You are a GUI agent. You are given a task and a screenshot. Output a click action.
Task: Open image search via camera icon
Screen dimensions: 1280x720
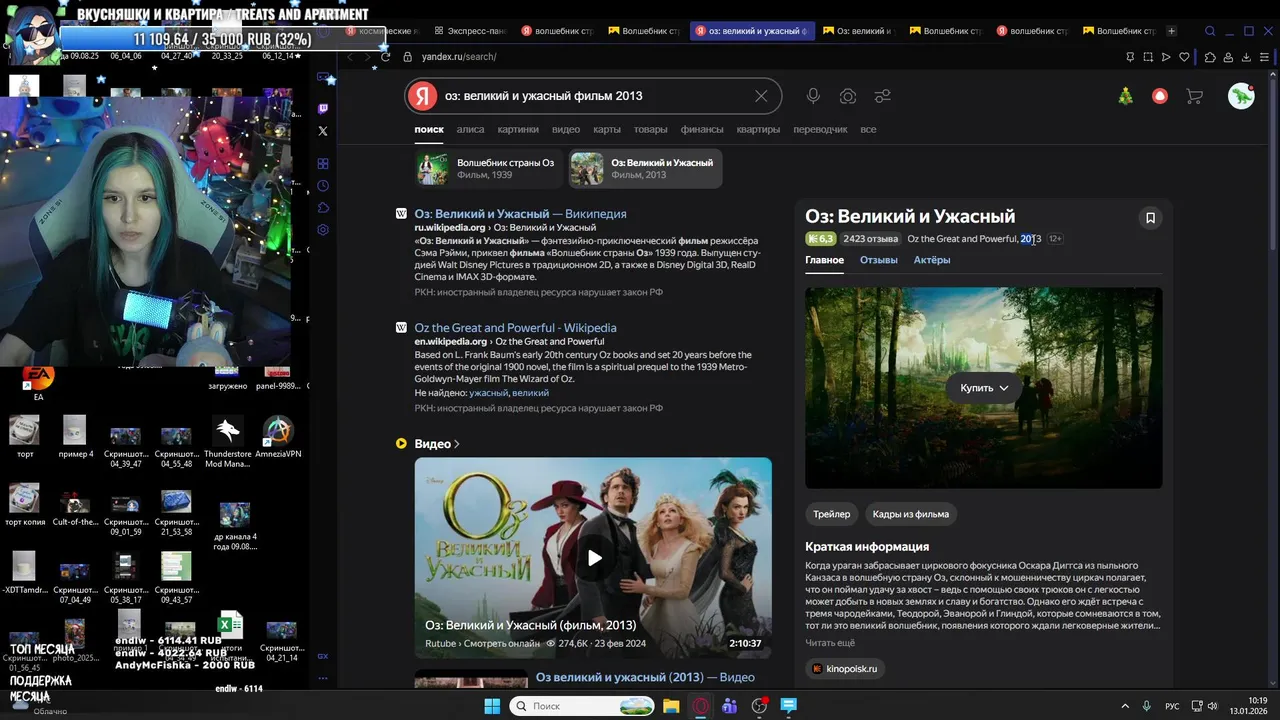pyautogui.click(x=848, y=96)
